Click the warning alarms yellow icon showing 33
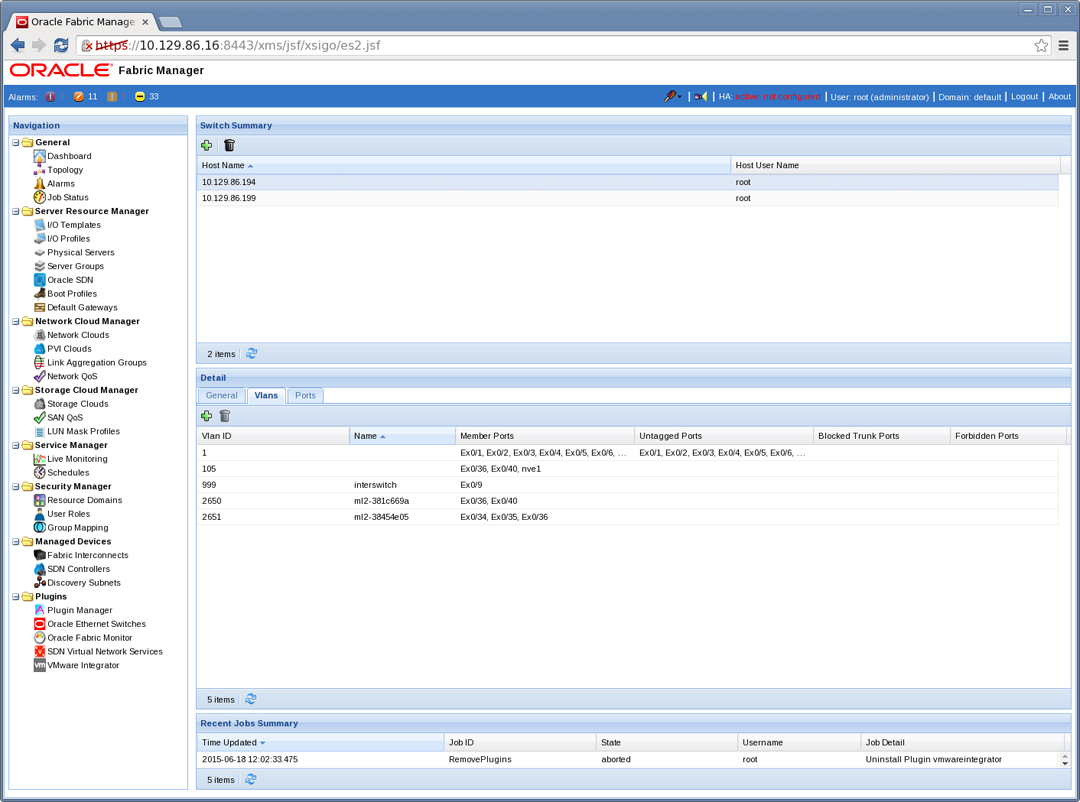 pyautogui.click(x=140, y=96)
